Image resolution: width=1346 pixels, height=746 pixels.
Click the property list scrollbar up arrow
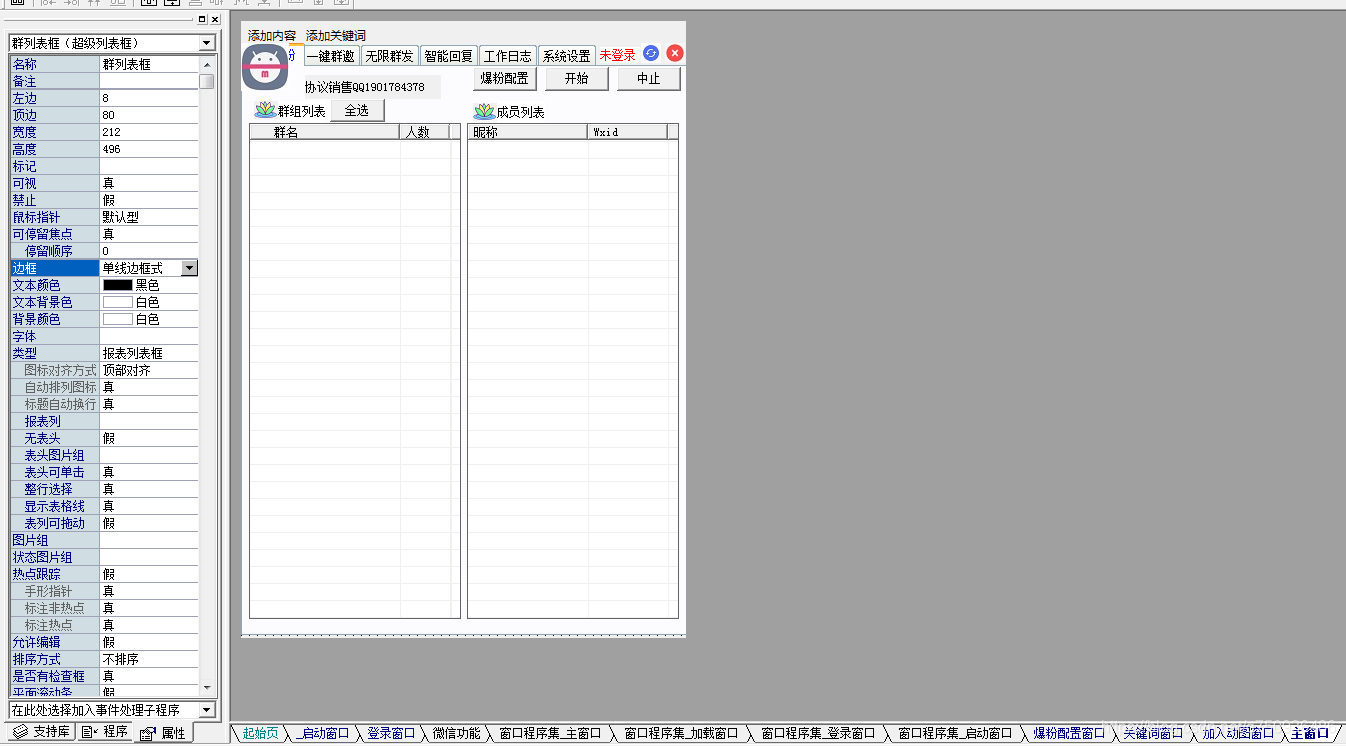(207, 63)
